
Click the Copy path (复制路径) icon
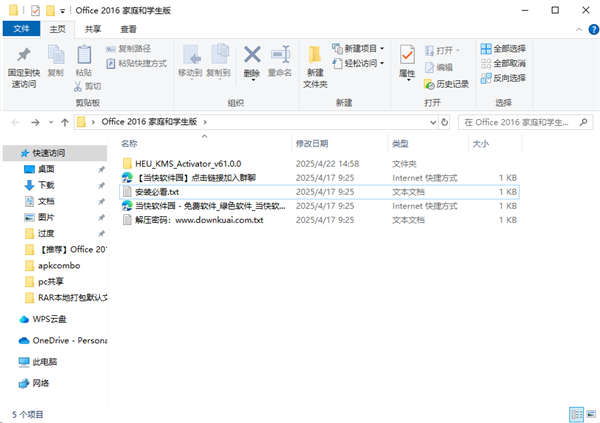(111, 49)
